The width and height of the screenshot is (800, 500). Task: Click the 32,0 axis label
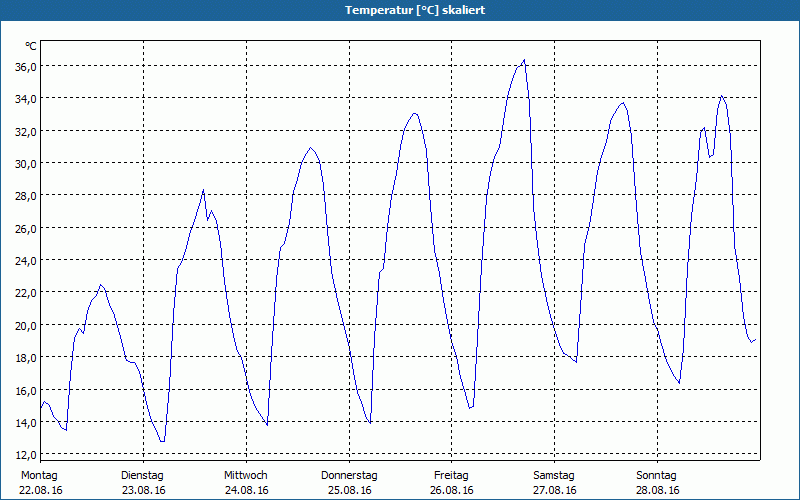(26, 131)
